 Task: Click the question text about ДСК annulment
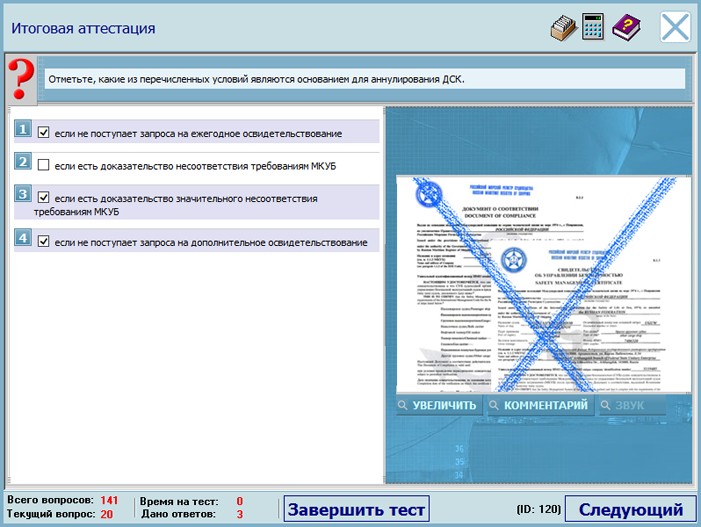tap(257, 79)
